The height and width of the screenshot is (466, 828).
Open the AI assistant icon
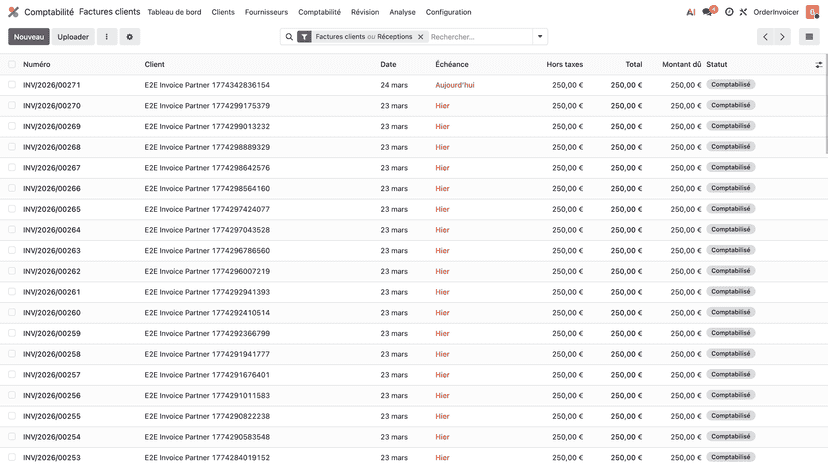(691, 12)
